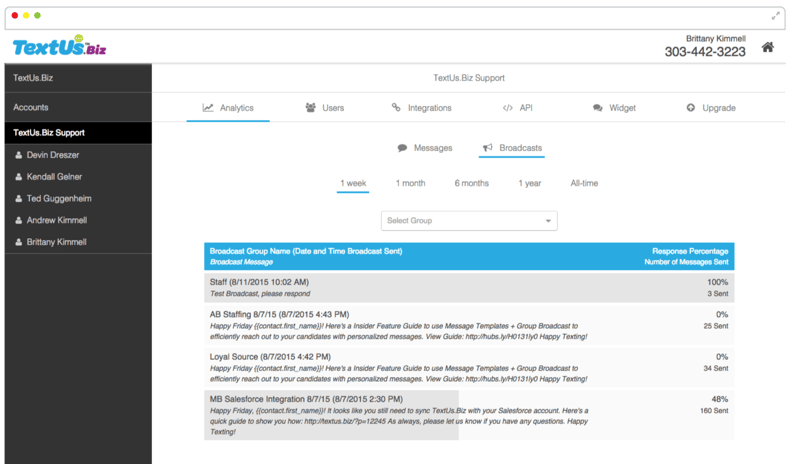
Task: Click Loyal Source (8/7/2015 4:42 PM) row title
Action: (270, 357)
